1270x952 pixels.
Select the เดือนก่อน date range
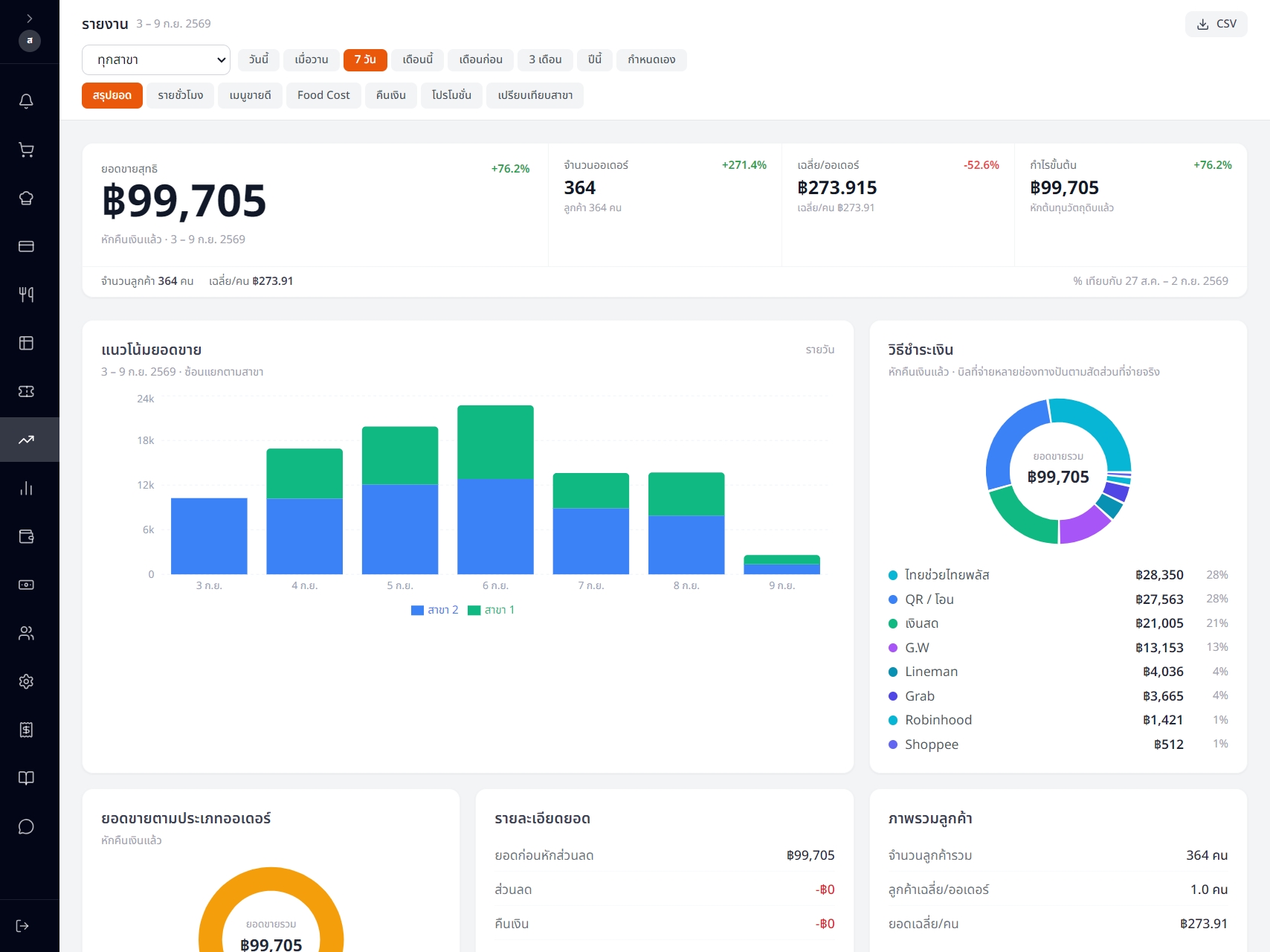[x=481, y=59]
